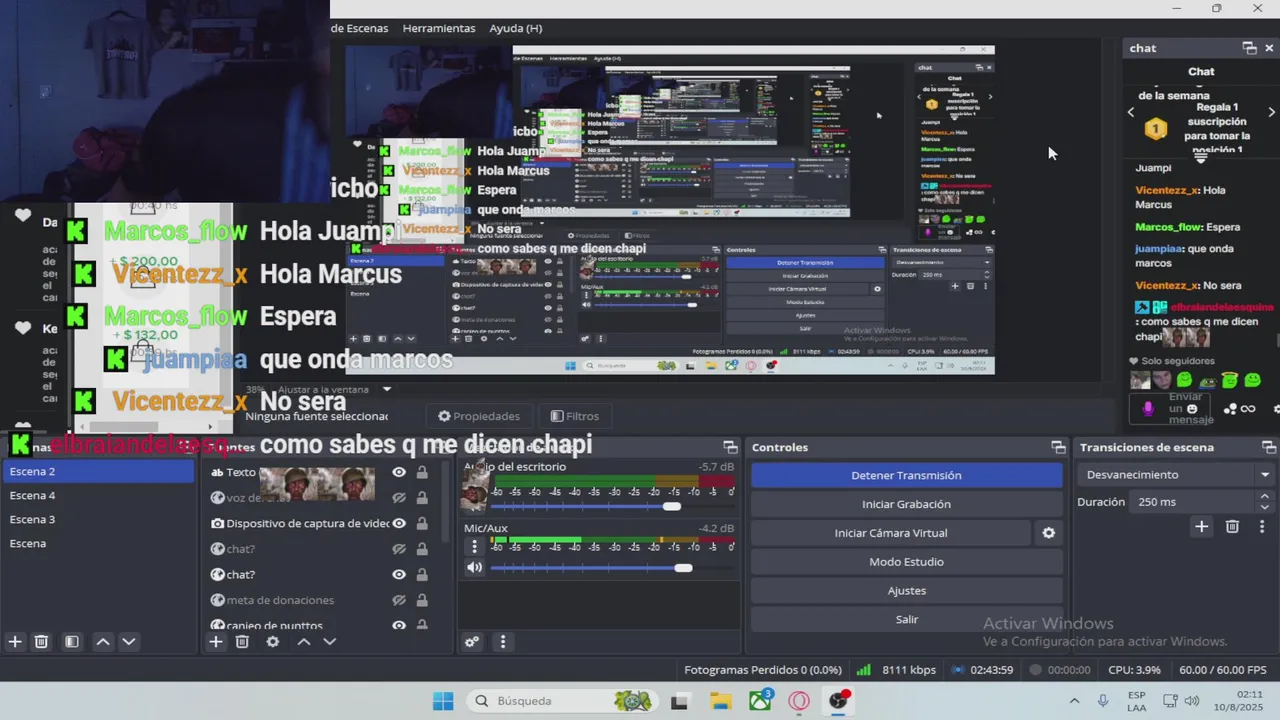Open virtual camera settings gear
The height and width of the screenshot is (720, 1280).
[1049, 533]
